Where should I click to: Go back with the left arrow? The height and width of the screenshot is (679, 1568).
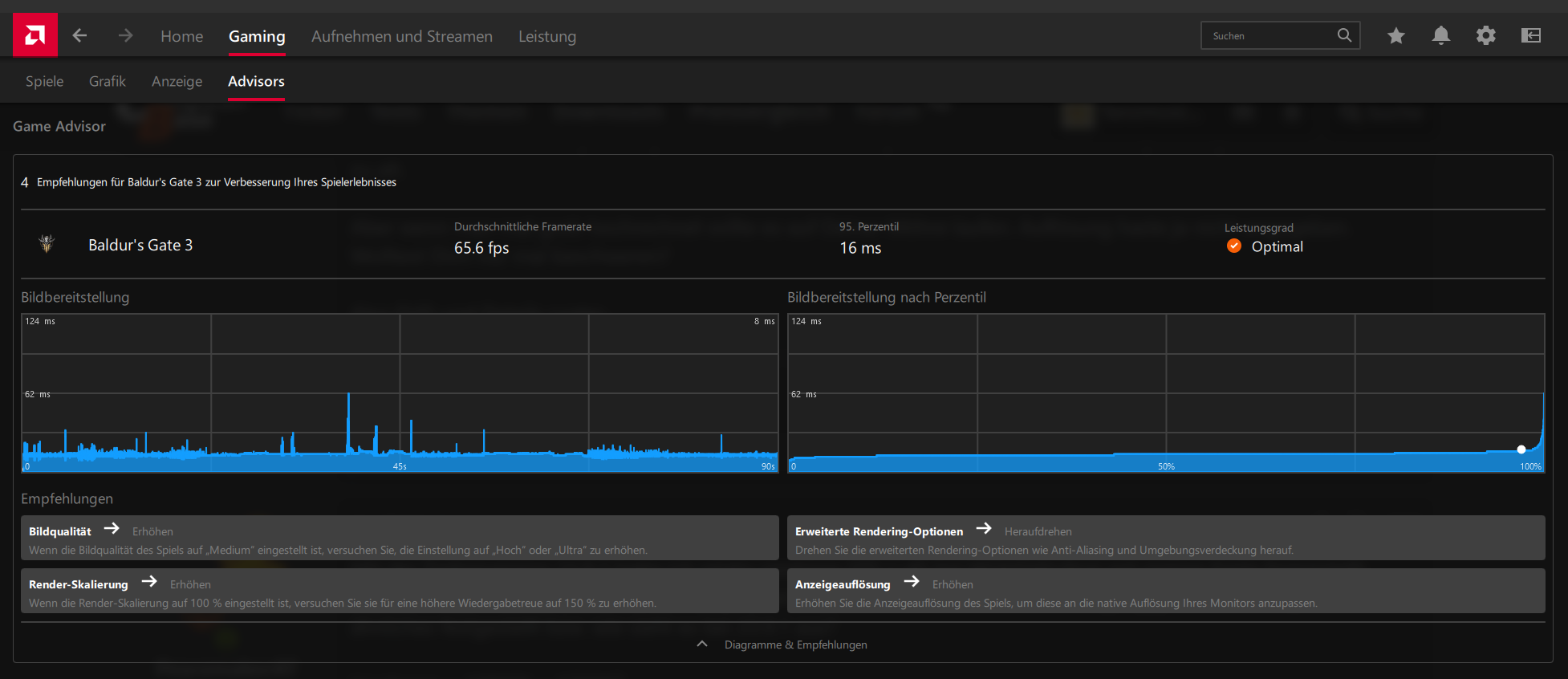coord(79,35)
